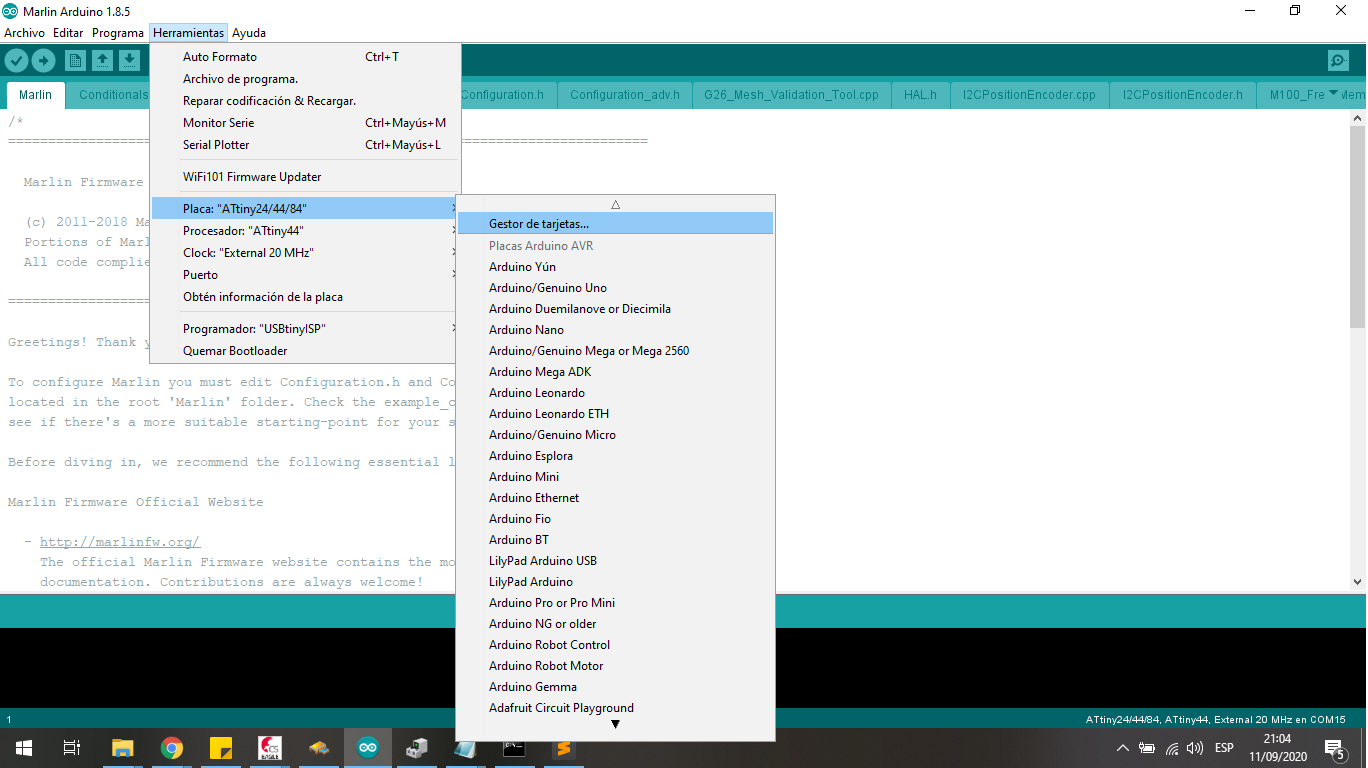The width and height of the screenshot is (1368, 768).
Task: Select the Arduino/Genuino Uno board
Action: point(615,288)
